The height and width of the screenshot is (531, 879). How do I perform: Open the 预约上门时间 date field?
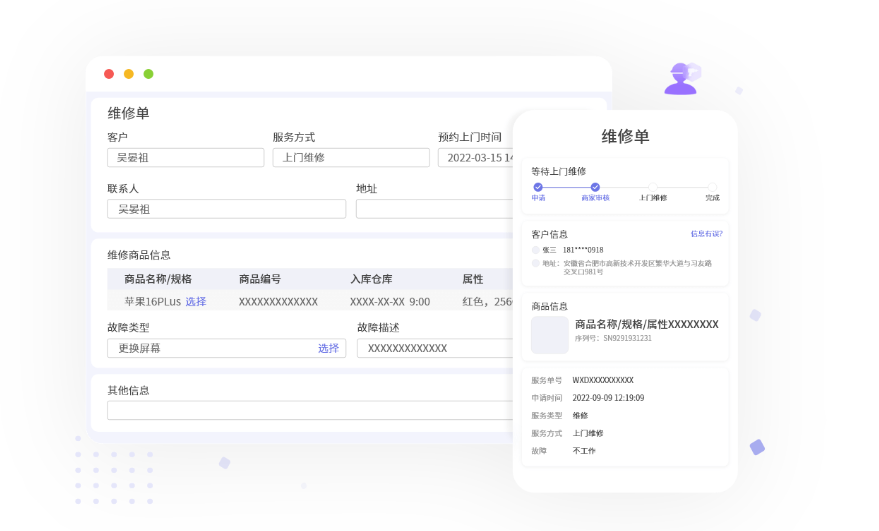click(476, 157)
